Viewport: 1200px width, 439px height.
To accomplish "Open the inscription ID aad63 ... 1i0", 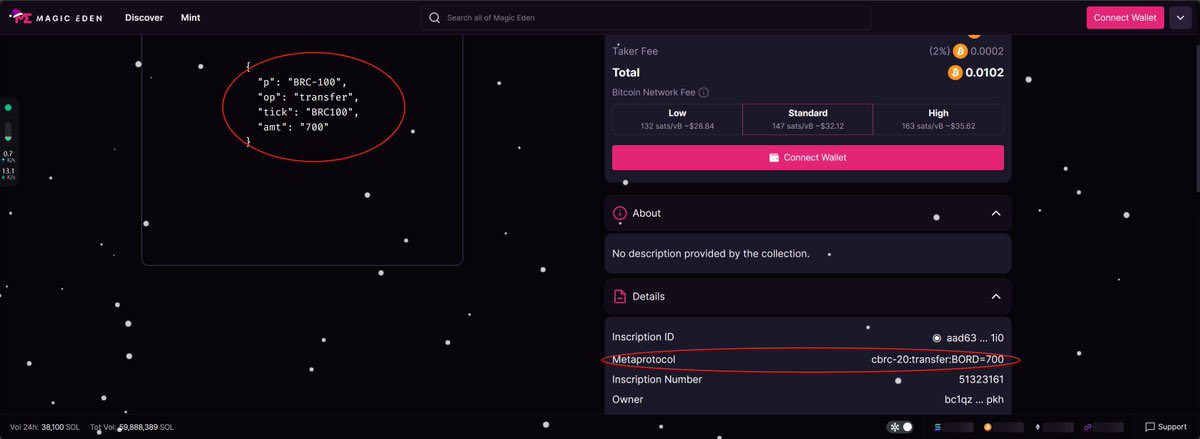I will 975,338.
